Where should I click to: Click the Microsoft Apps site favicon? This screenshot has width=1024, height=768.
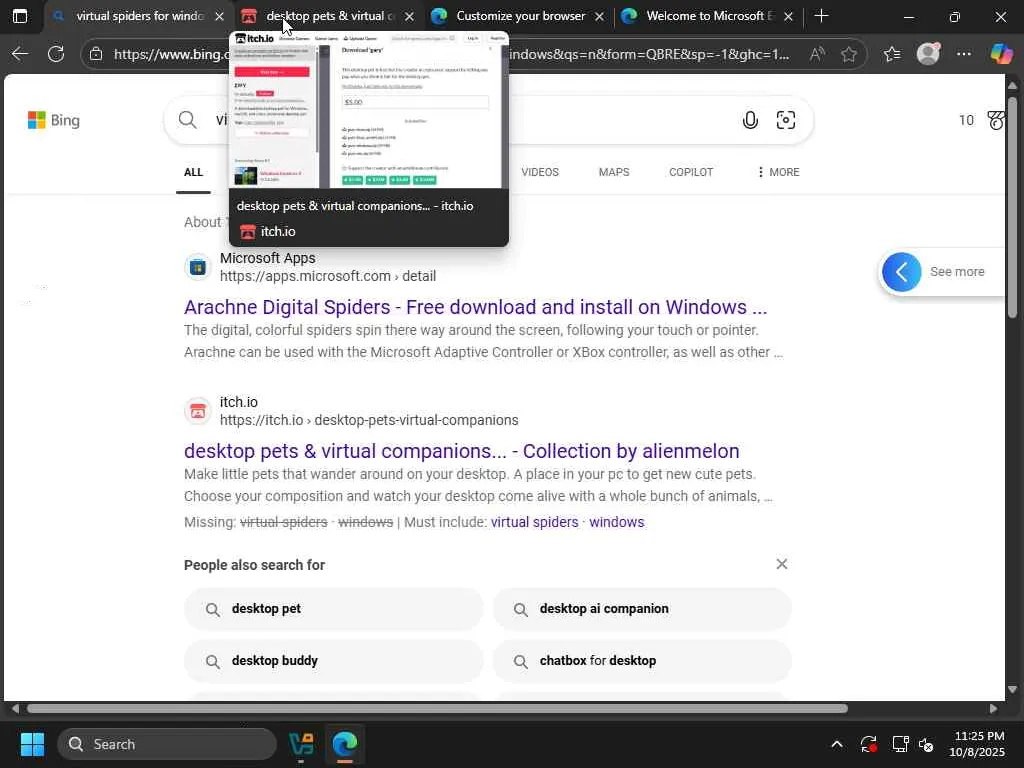tap(197, 267)
